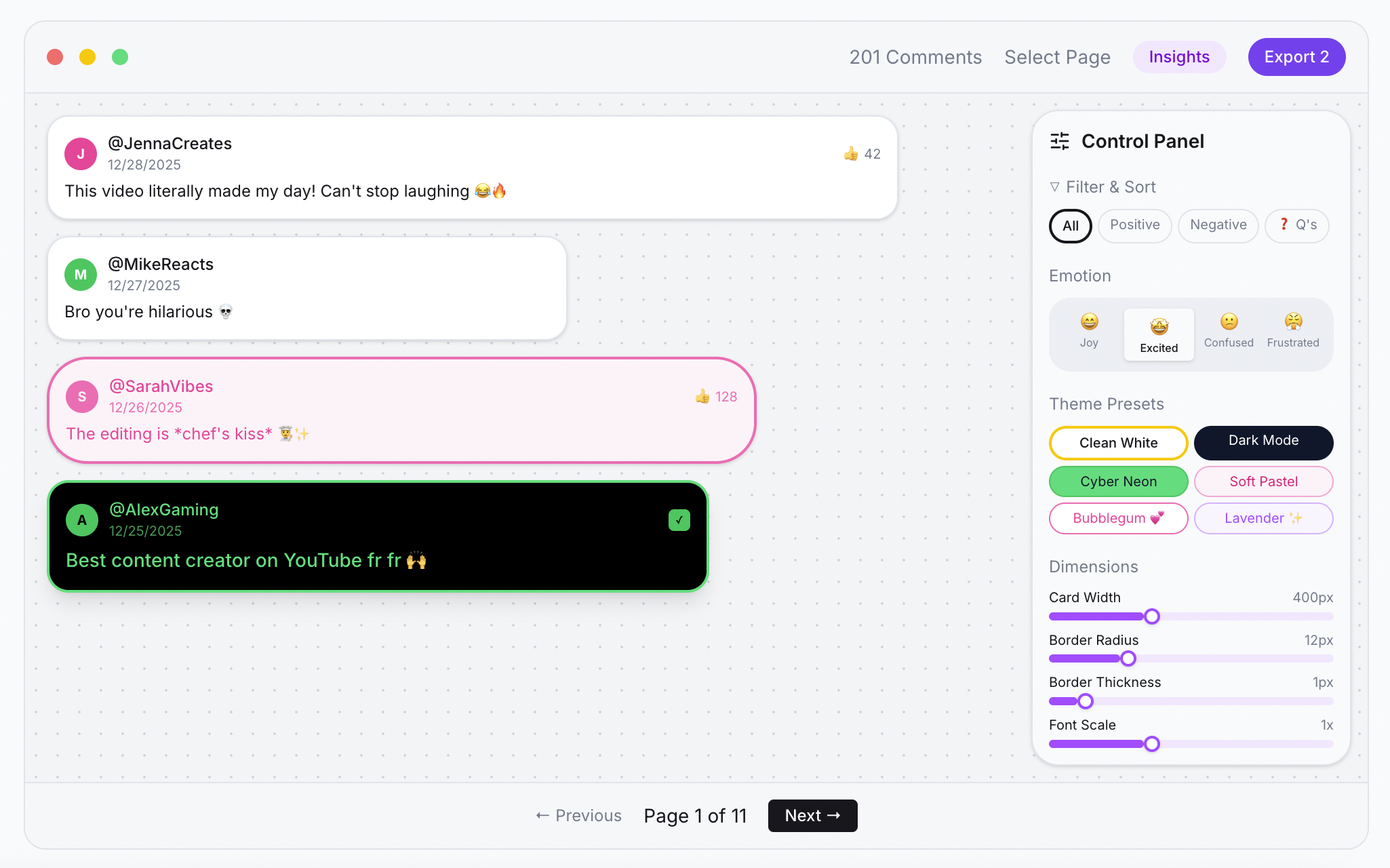Select the All filter tab
Screen dimensions: 1390x868
tap(1070, 226)
